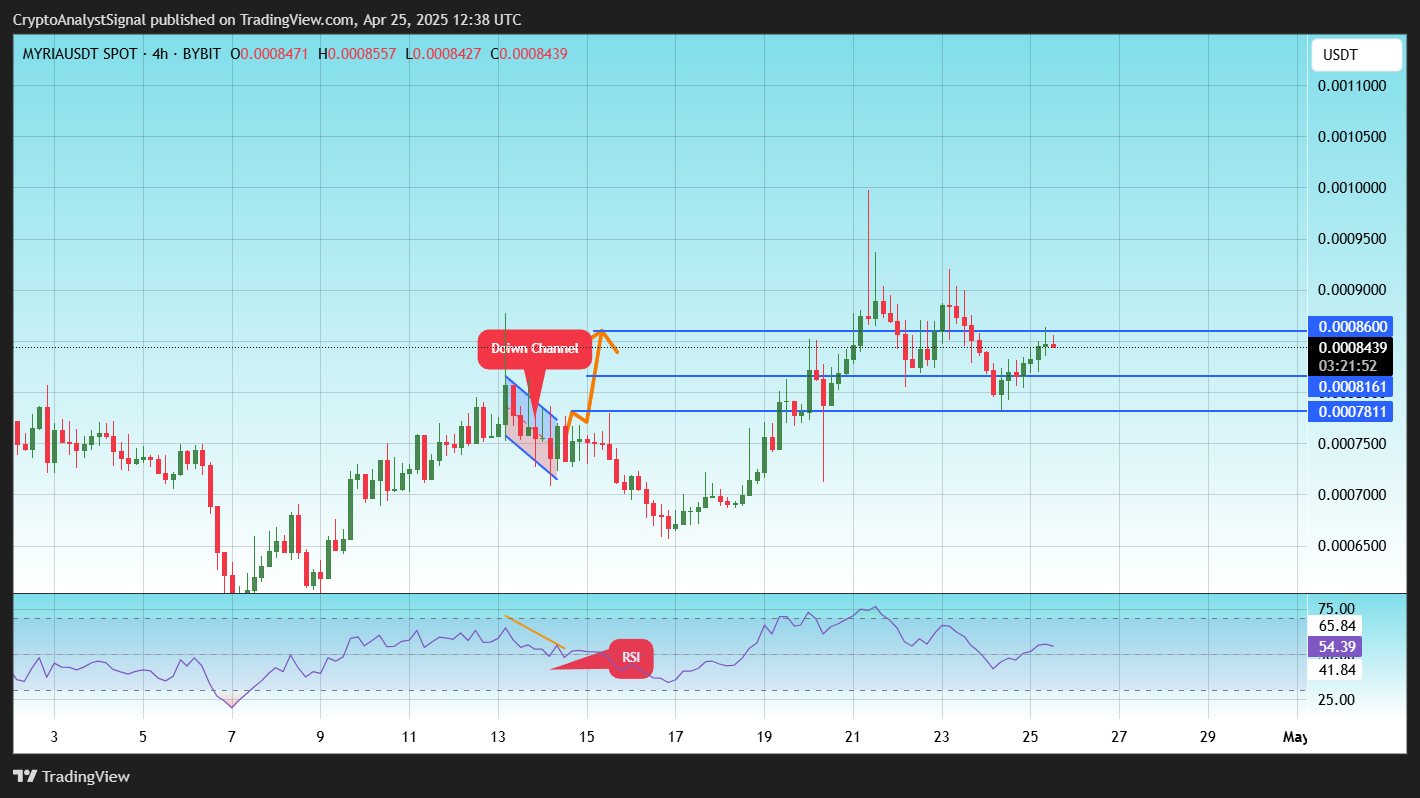This screenshot has width=1420, height=798.
Task: Click the close value C0.0008439 in header
Action: (529, 54)
